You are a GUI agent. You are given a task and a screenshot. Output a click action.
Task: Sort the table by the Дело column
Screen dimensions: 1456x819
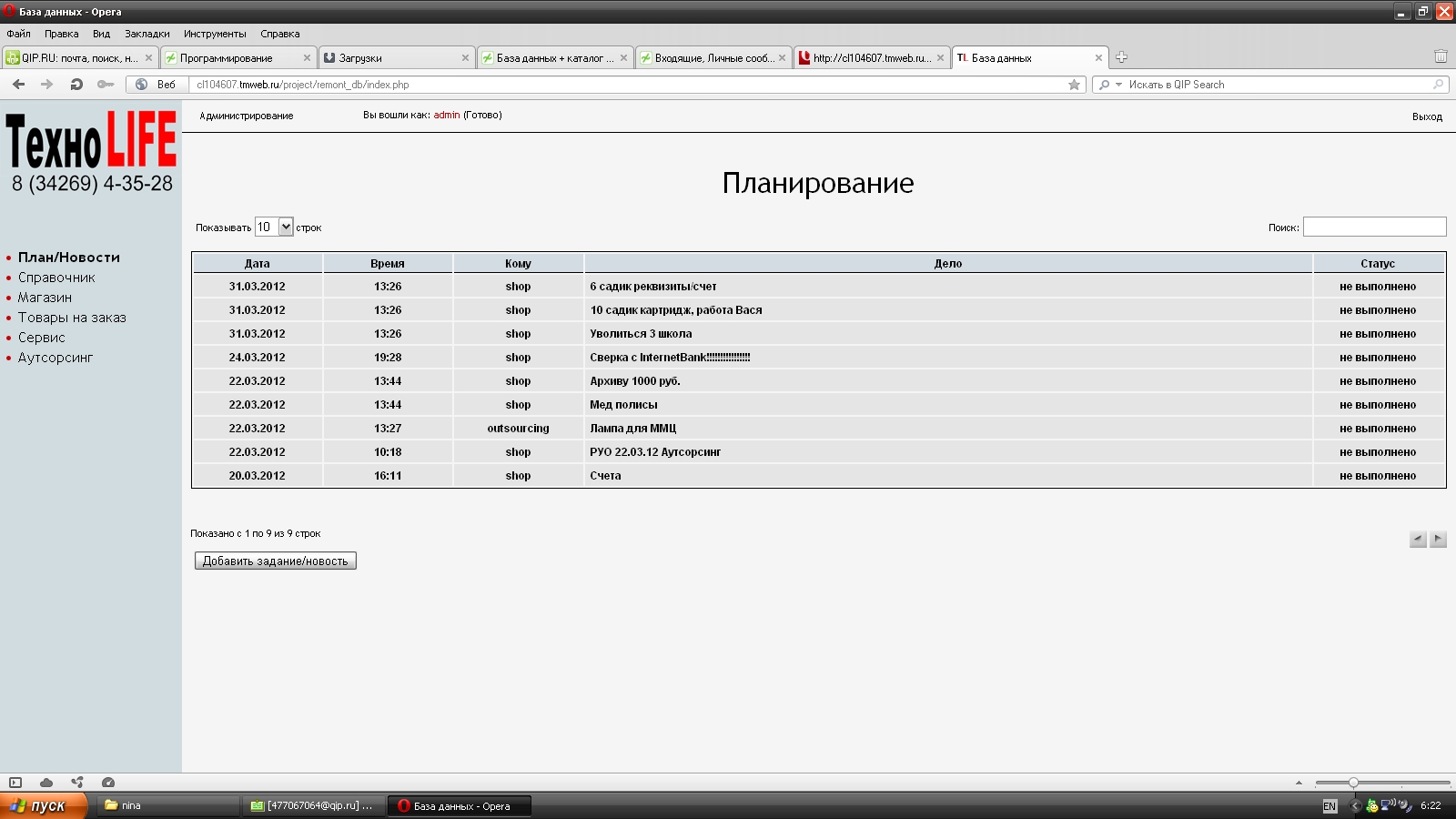pos(948,263)
